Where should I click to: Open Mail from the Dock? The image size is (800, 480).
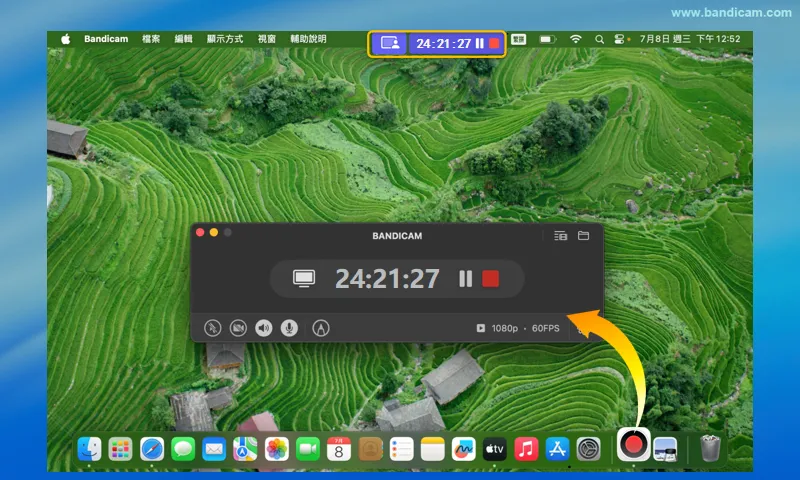214,449
